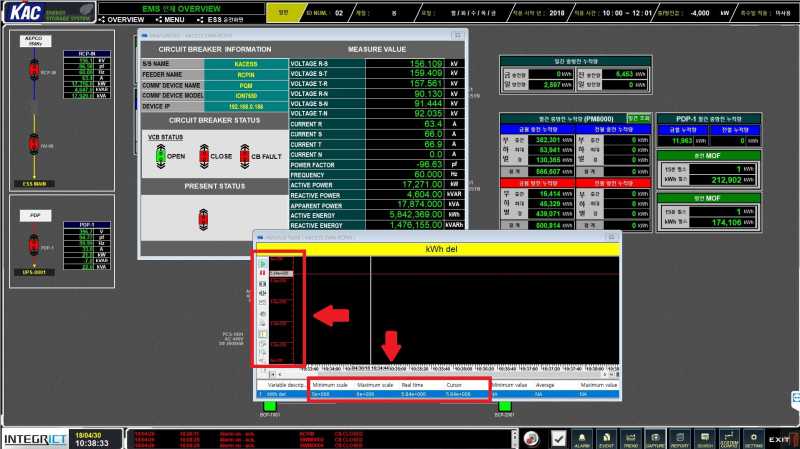Open the EVENT log icon
Viewport: 800px width, 449px height.
pyautogui.click(x=606, y=439)
